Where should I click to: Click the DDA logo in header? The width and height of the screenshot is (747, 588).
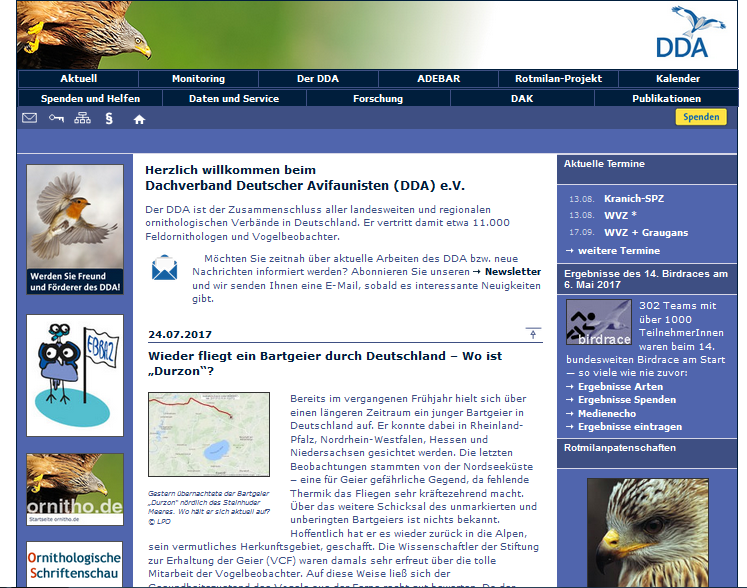690,33
